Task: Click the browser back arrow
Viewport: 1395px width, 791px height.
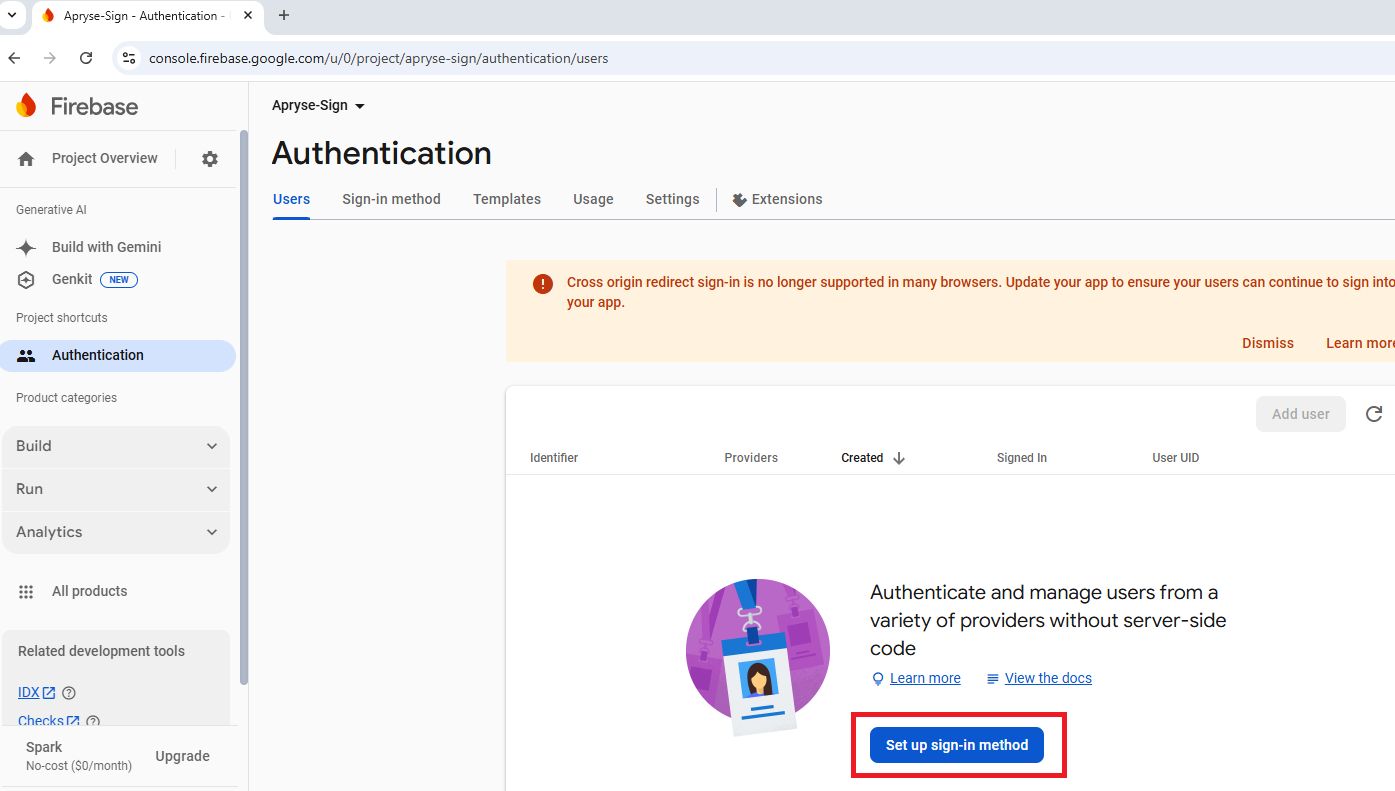Action: tap(14, 58)
